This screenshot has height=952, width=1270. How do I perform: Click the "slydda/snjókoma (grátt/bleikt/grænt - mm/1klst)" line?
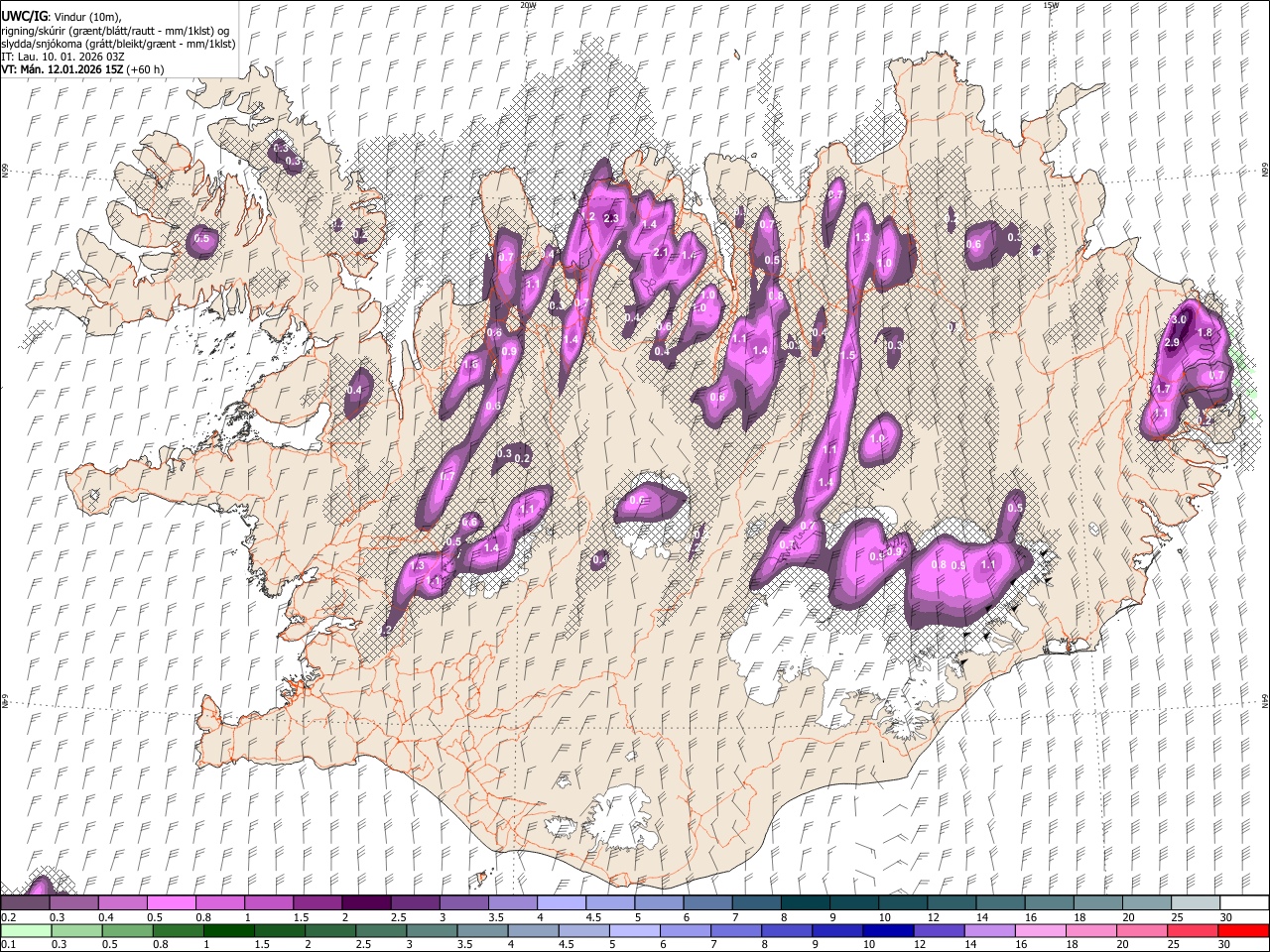(x=118, y=44)
